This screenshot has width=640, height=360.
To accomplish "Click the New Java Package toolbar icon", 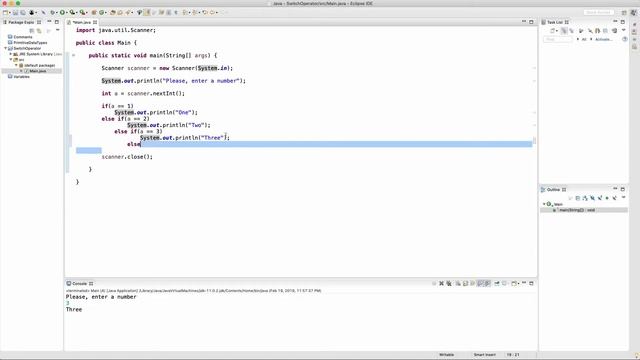I will click(94, 13).
